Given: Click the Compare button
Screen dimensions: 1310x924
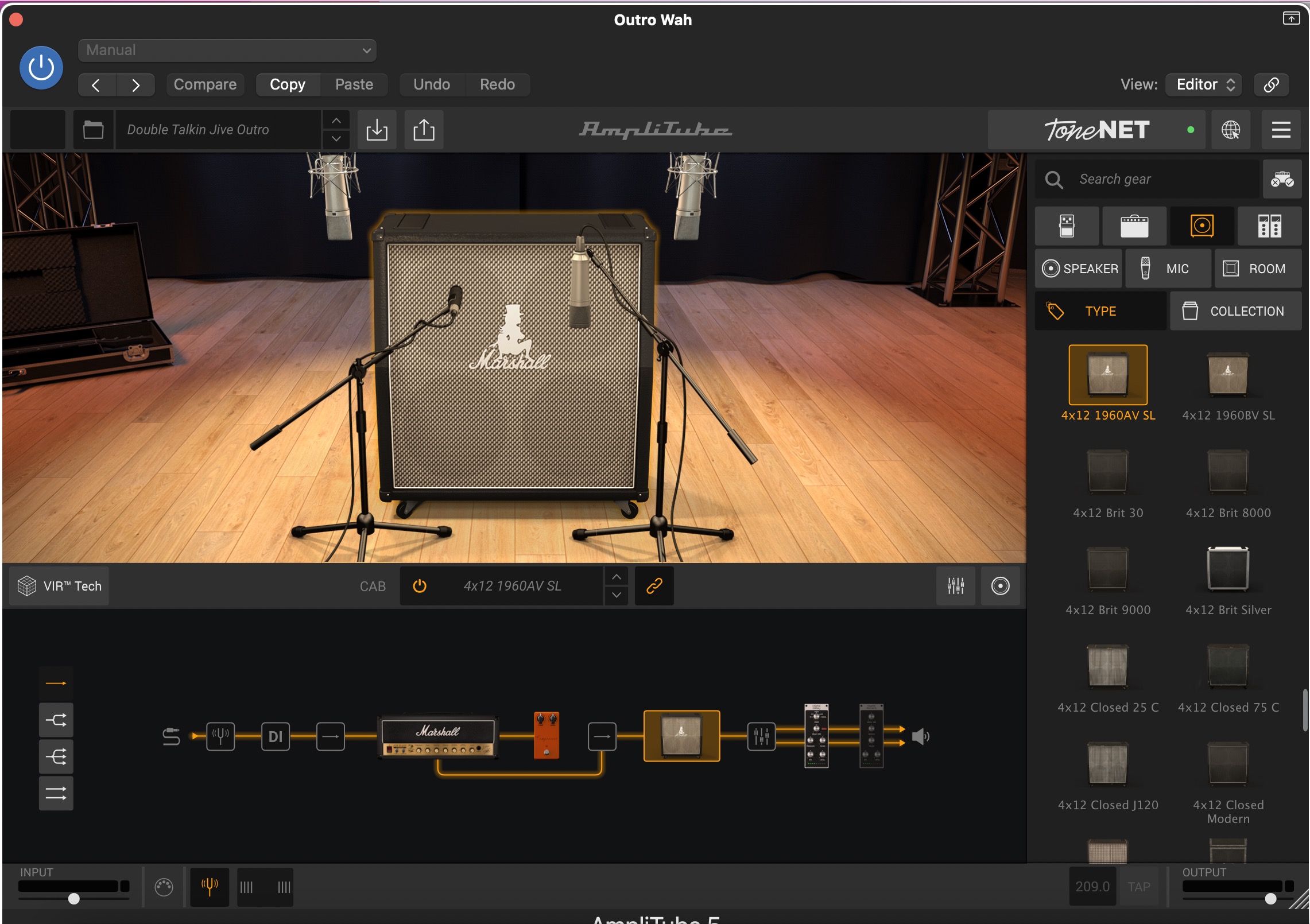Looking at the screenshot, I should point(205,84).
